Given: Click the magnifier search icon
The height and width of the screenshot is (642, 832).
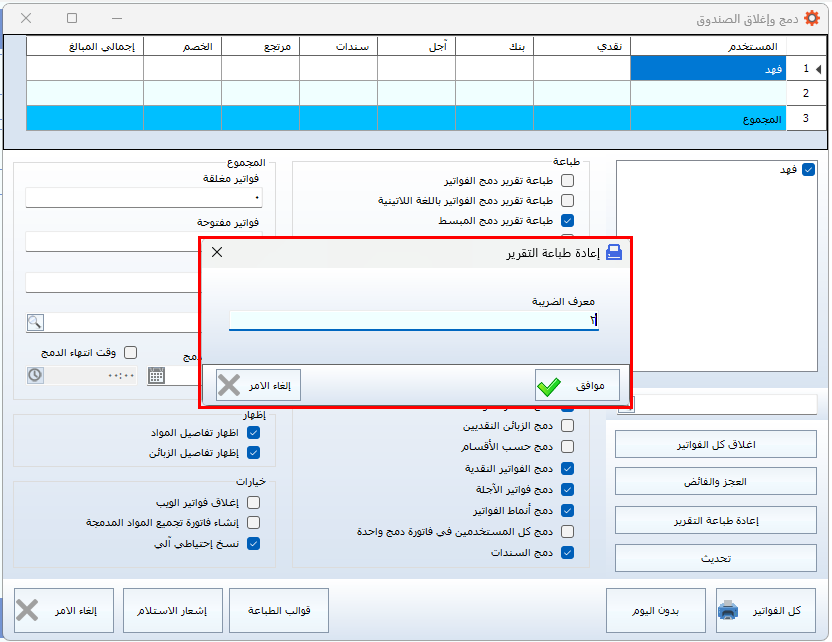Looking at the screenshot, I should click(35, 322).
